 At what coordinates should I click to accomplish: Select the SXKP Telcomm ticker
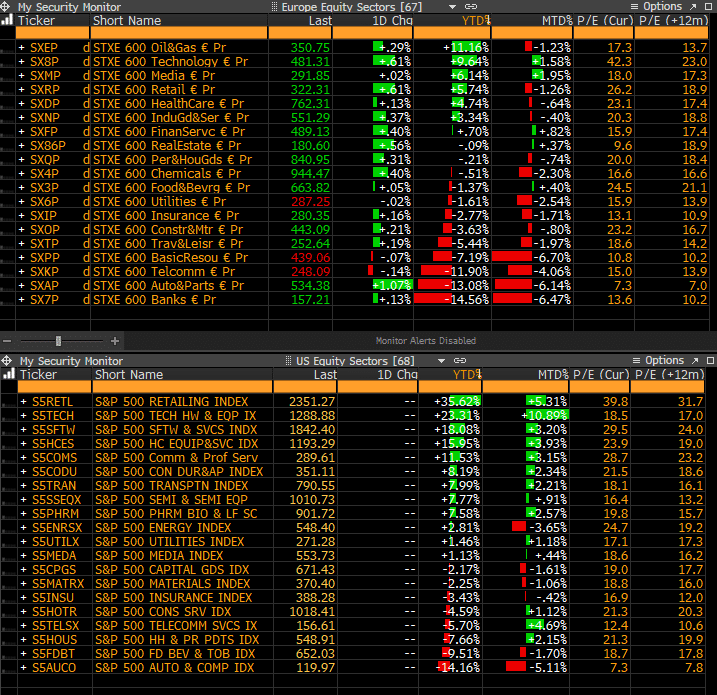coord(44,272)
